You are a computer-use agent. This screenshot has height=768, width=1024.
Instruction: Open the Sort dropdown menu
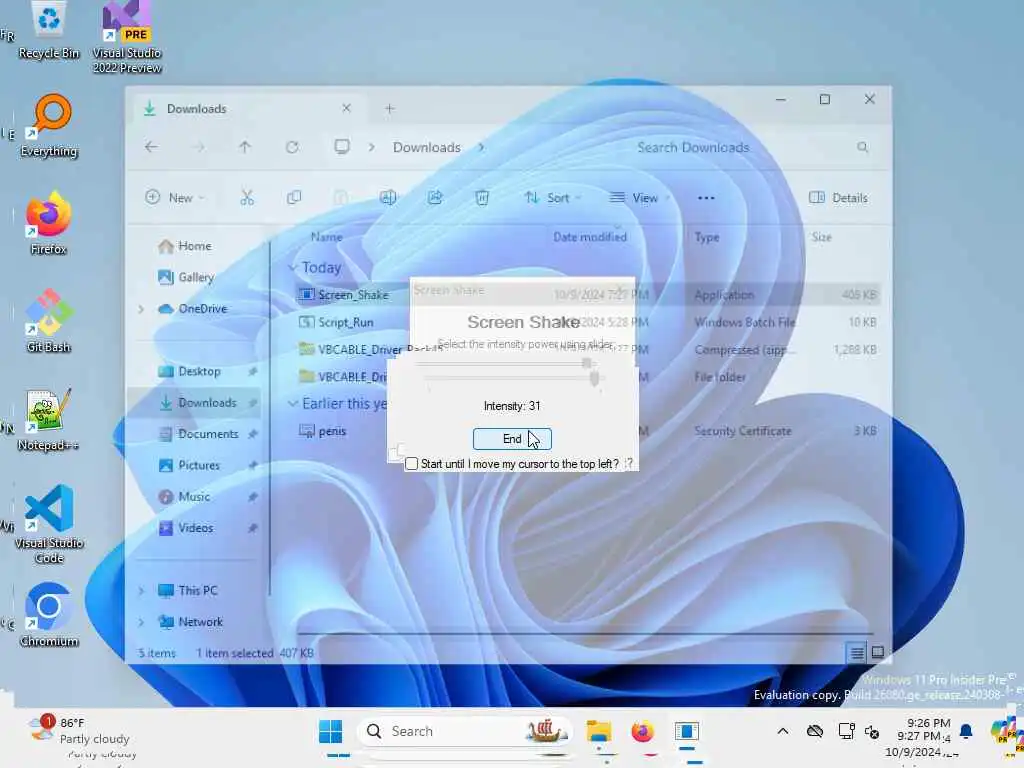click(x=552, y=198)
